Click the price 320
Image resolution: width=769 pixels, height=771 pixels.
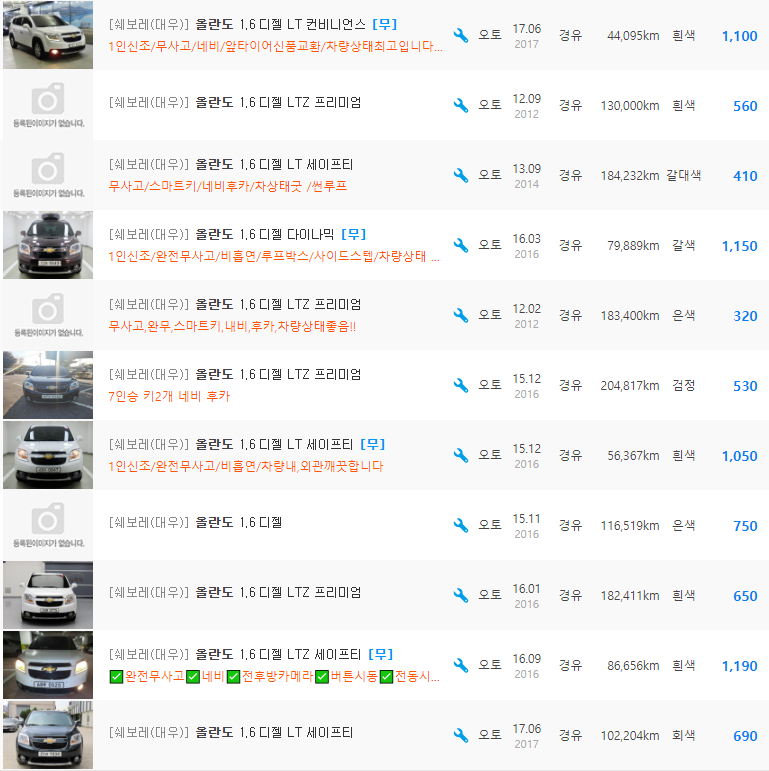[745, 316]
